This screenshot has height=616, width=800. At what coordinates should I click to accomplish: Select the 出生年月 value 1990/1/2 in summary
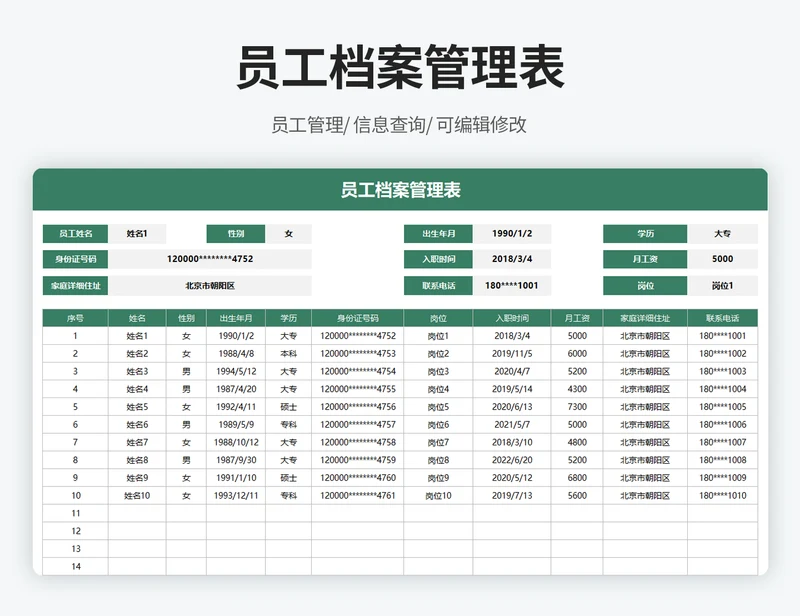tap(512, 234)
